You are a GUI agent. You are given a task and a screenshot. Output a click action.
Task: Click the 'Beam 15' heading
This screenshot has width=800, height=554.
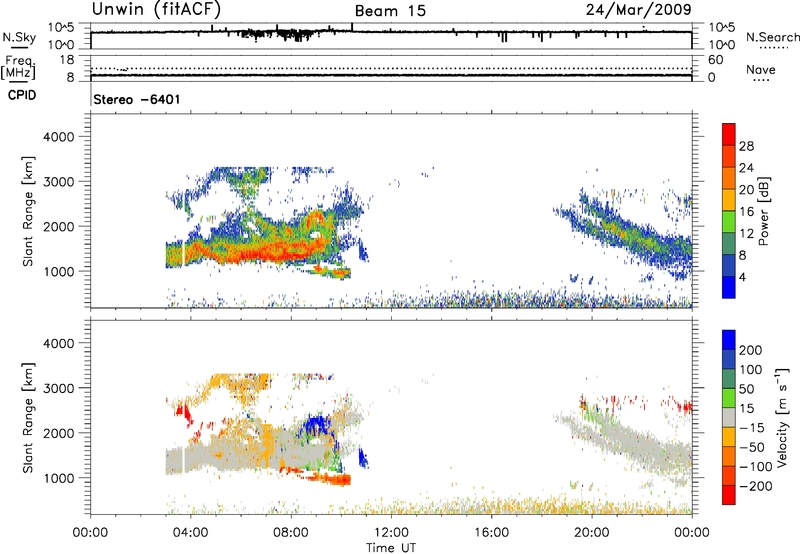[390, 11]
